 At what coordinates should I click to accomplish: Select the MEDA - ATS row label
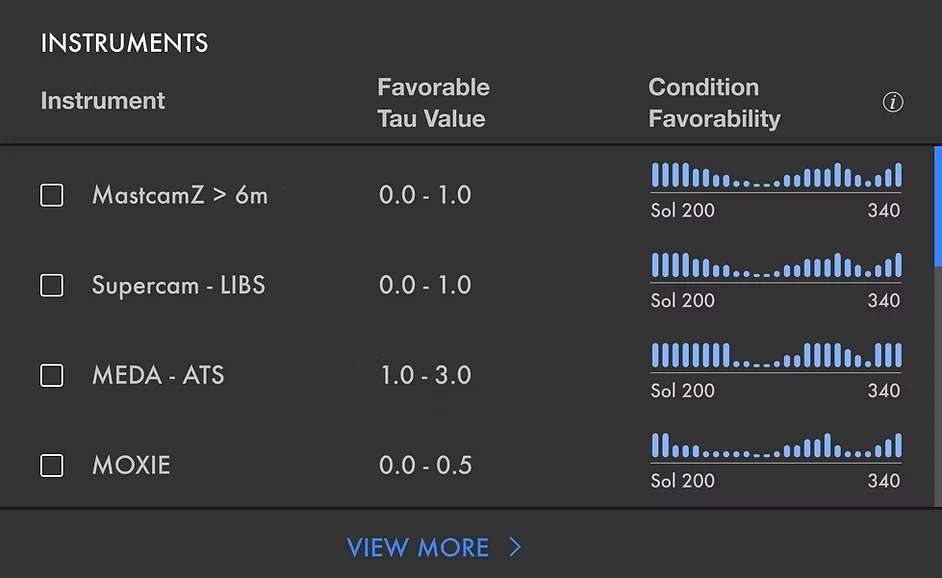click(x=158, y=376)
